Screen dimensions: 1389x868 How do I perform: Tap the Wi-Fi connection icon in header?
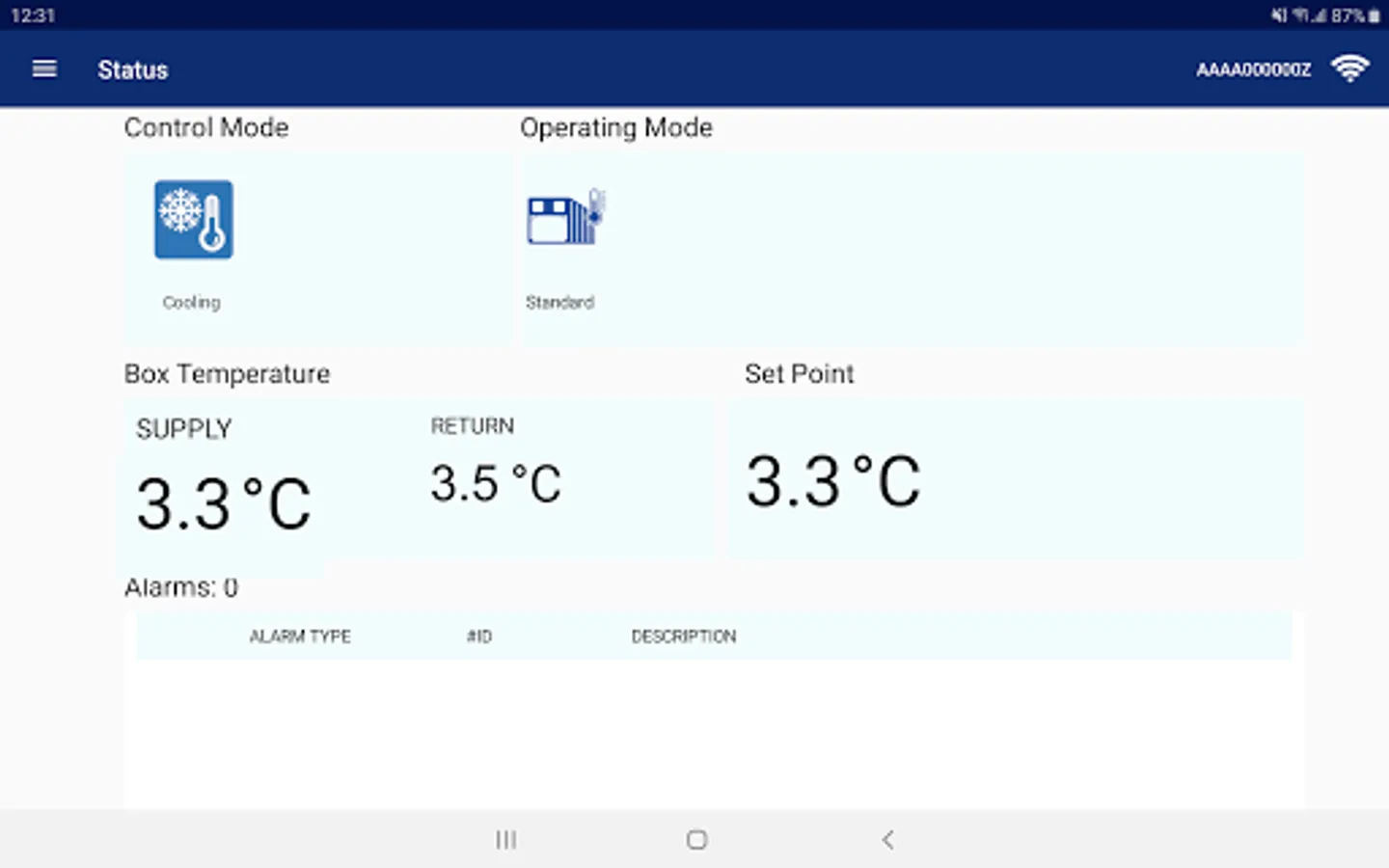(1349, 68)
